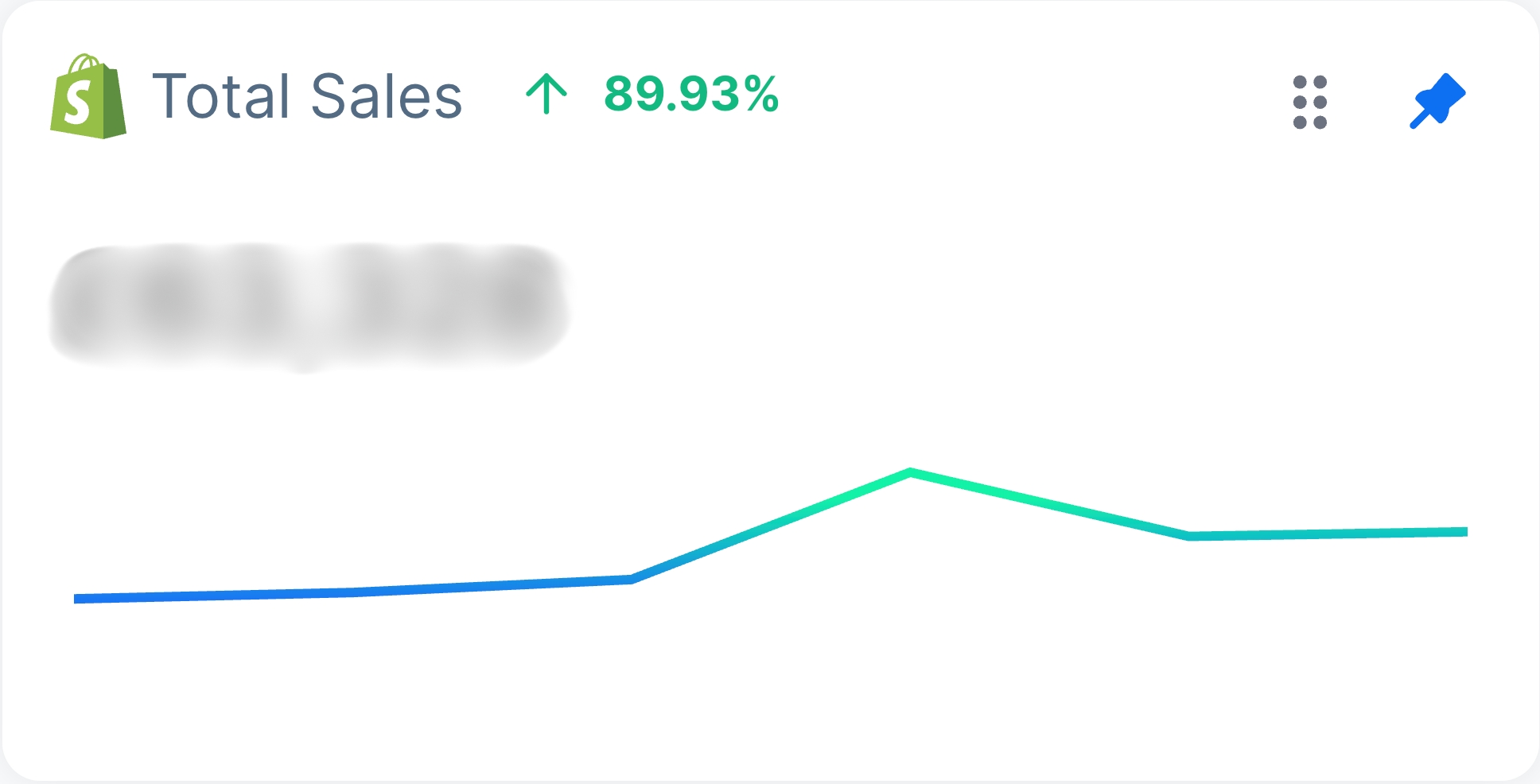
Task: Click the middle of the falling segment after the peak
Action: pos(1050,504)
